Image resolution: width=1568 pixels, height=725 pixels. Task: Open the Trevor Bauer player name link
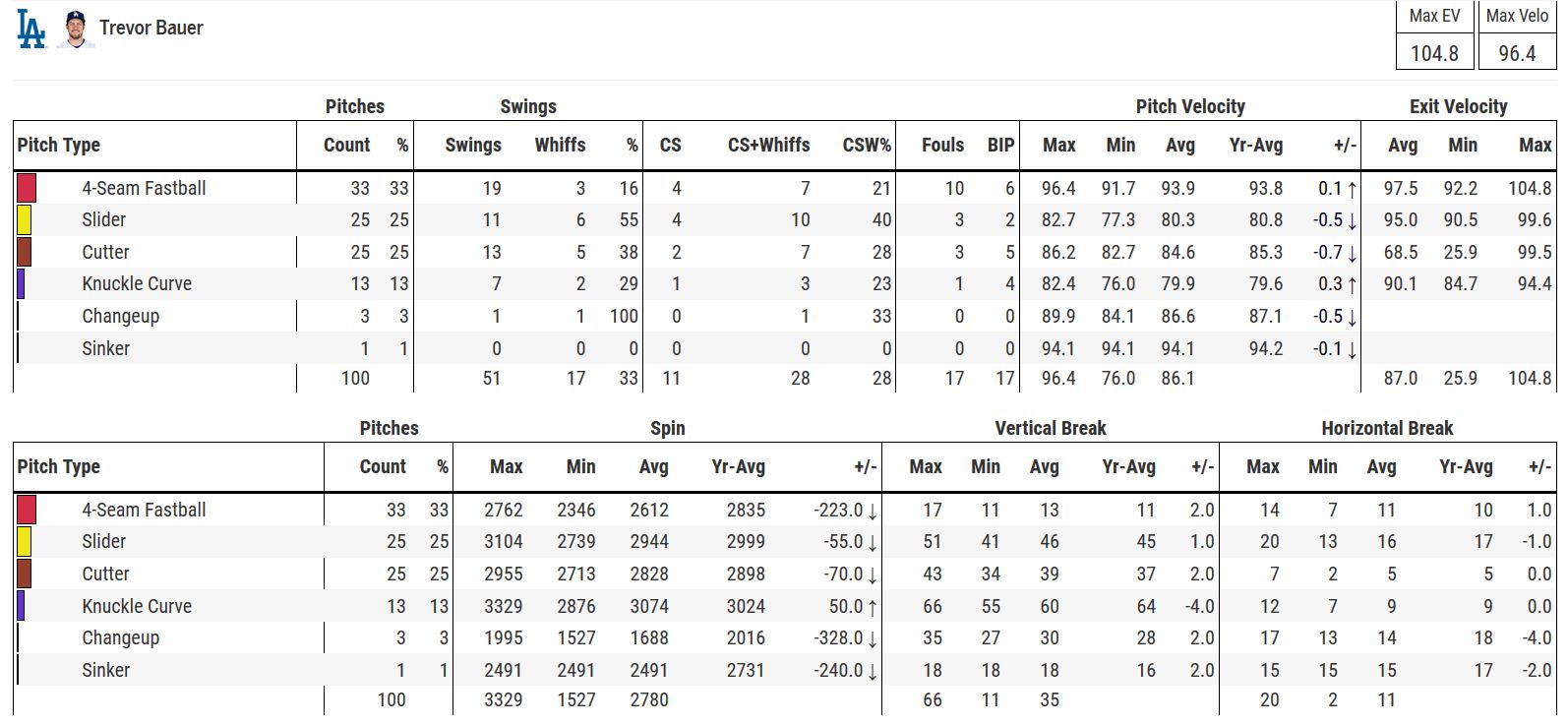click(x=151, y=28)
